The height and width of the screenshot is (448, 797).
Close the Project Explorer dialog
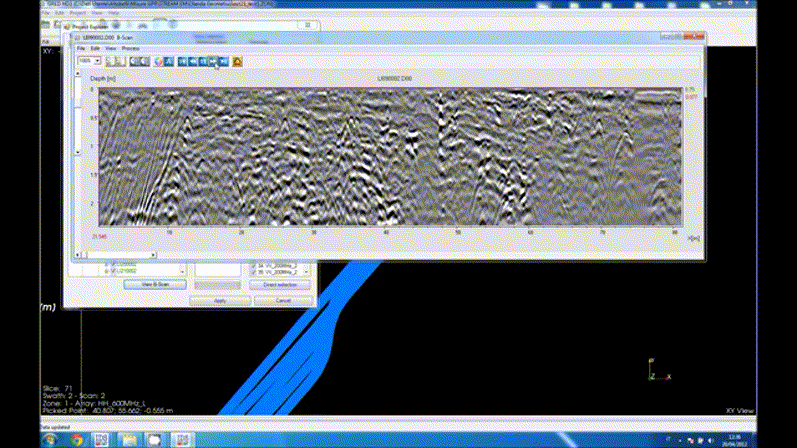pyautogui.click(x=308, y=25)
